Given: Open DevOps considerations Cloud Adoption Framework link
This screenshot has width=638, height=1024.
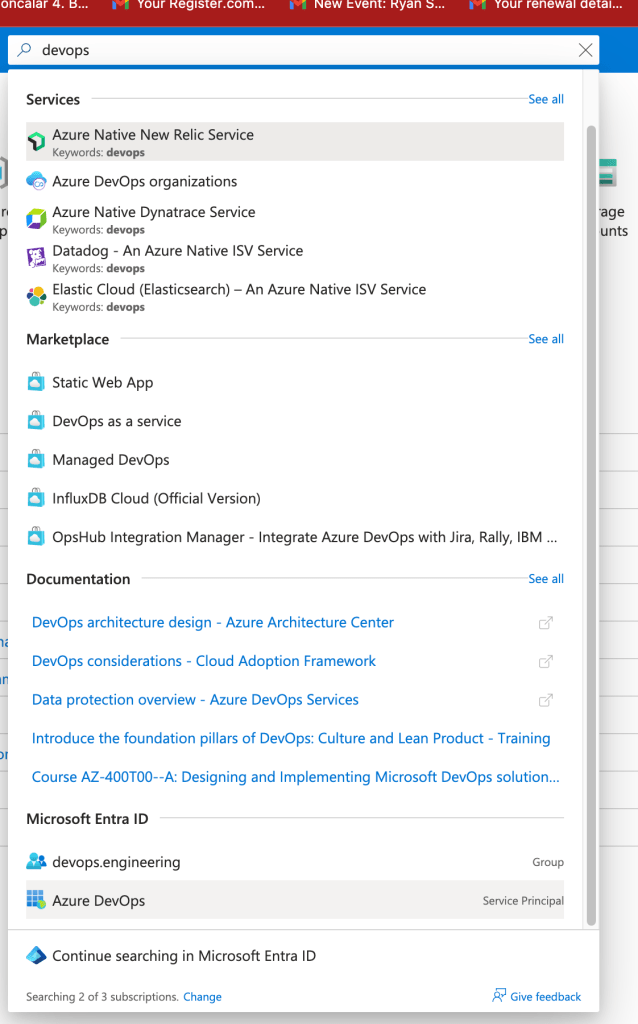Looking at the screenshot, I should click(204, 661).
